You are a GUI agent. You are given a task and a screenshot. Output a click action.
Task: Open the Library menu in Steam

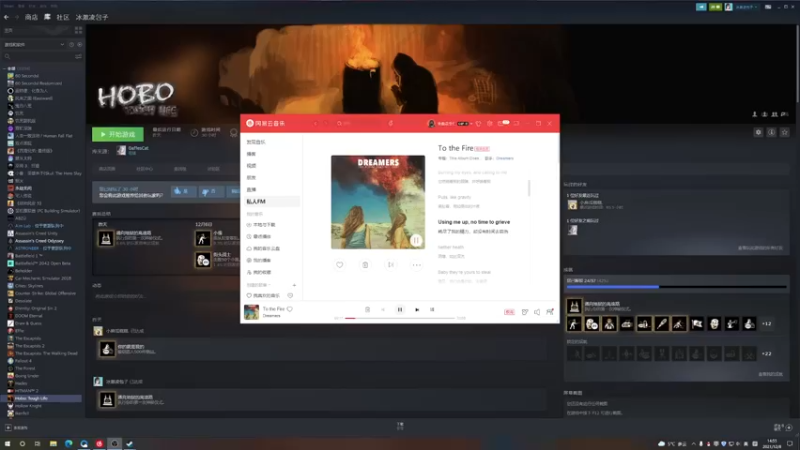pos(47,17)
